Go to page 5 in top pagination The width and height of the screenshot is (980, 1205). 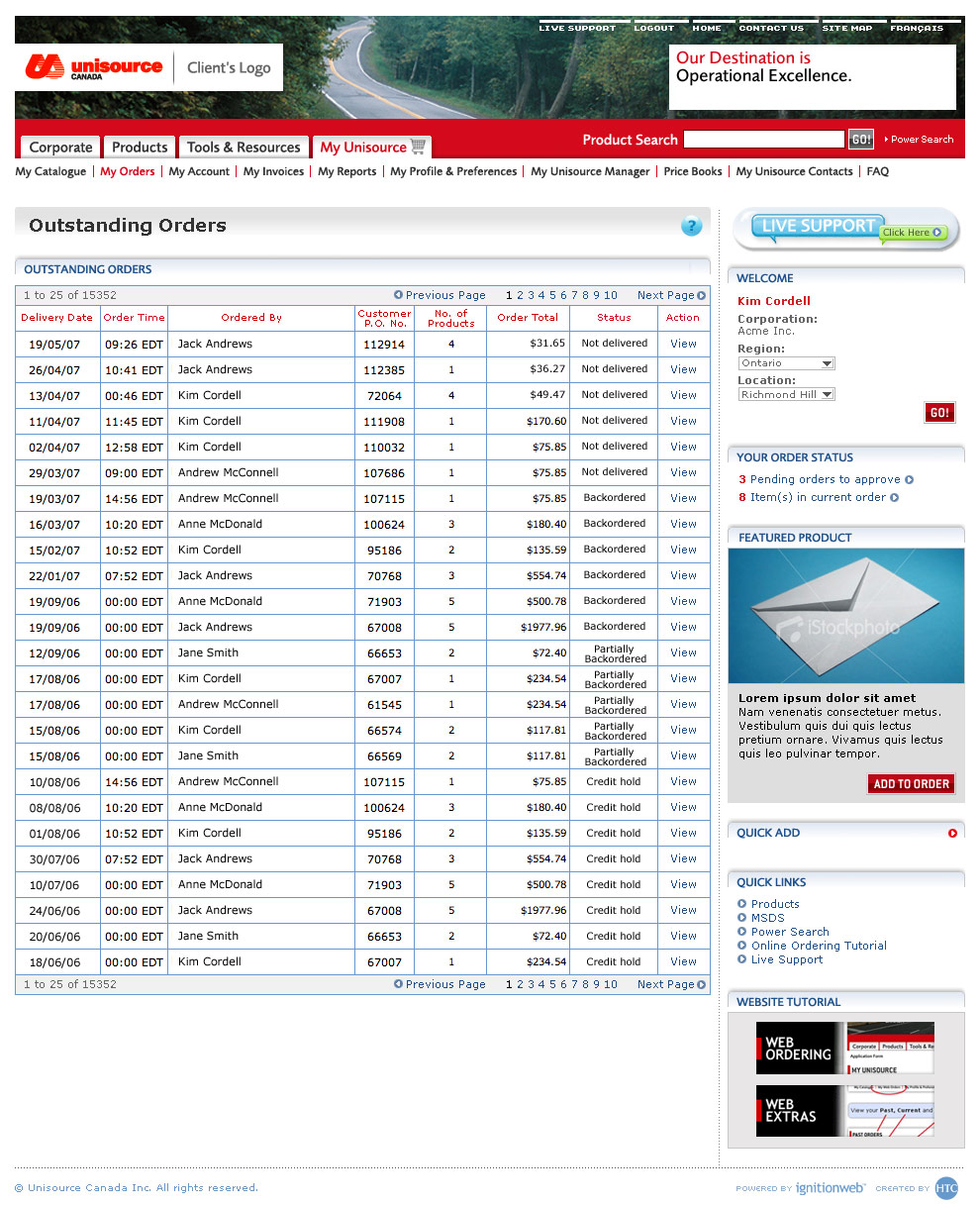click(x=552, y=295)
